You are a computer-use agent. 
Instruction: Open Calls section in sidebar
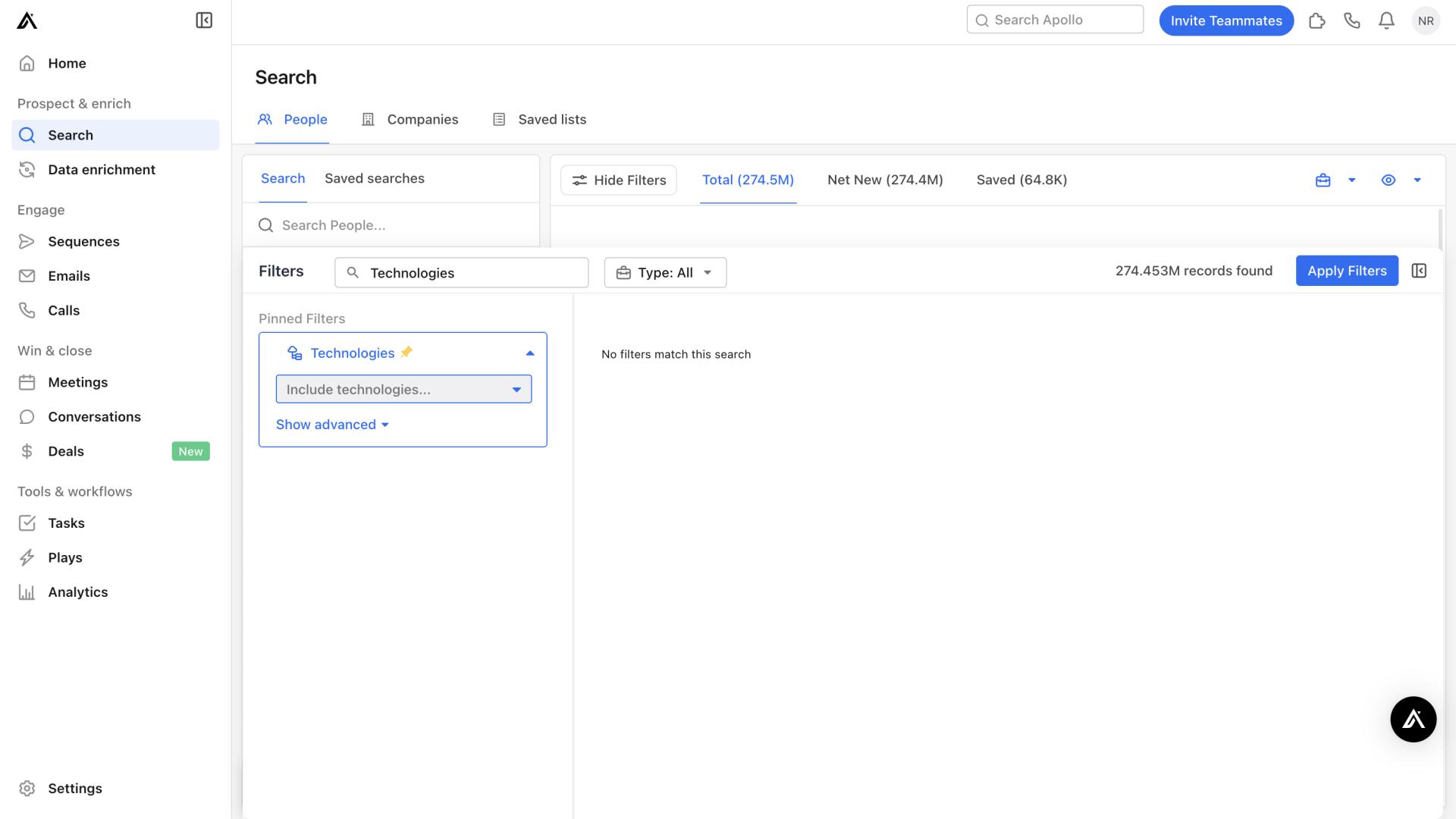coord(64,310)
